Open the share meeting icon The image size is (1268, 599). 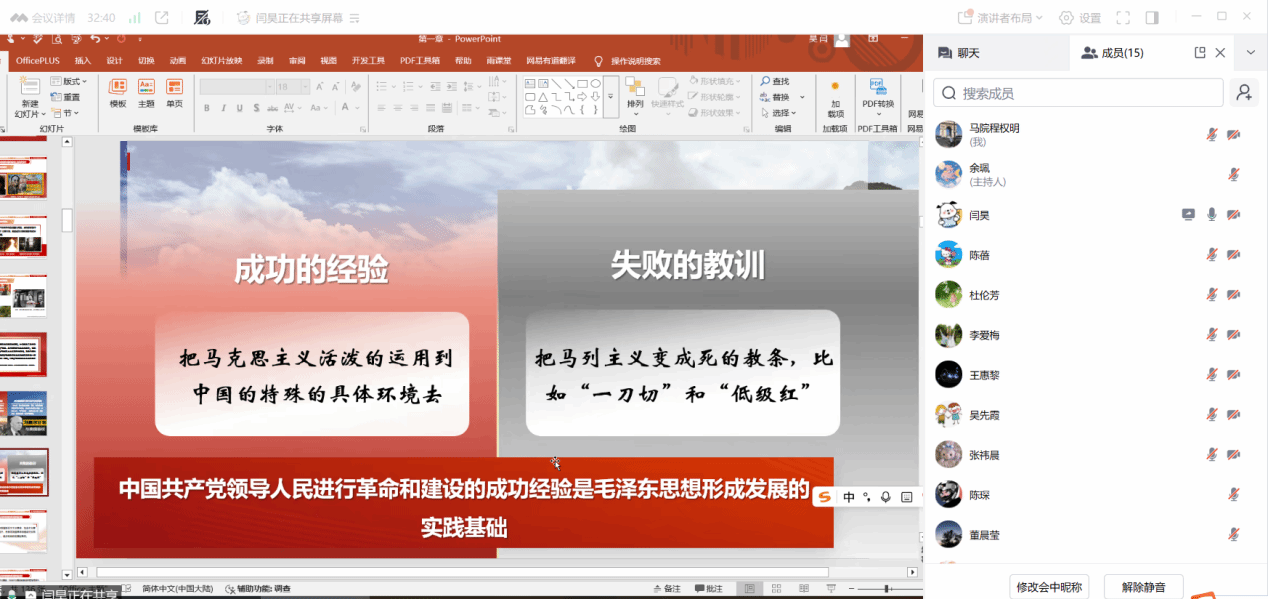(162, 18)
